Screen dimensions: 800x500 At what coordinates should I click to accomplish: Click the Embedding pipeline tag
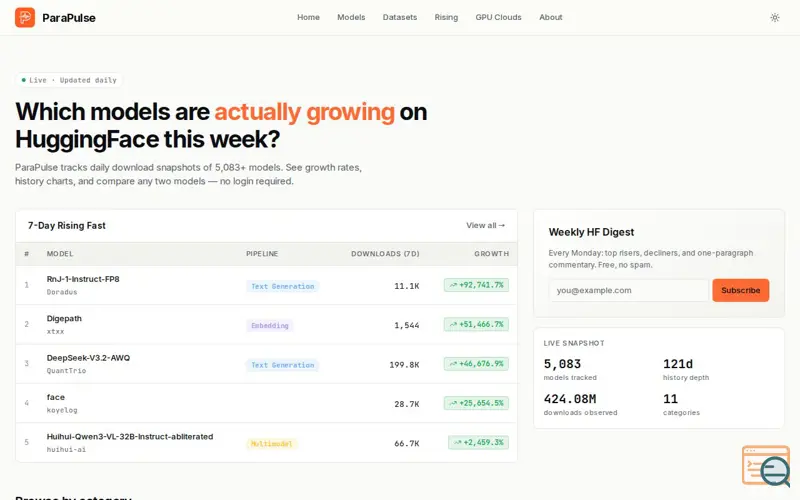click(269, 326)
